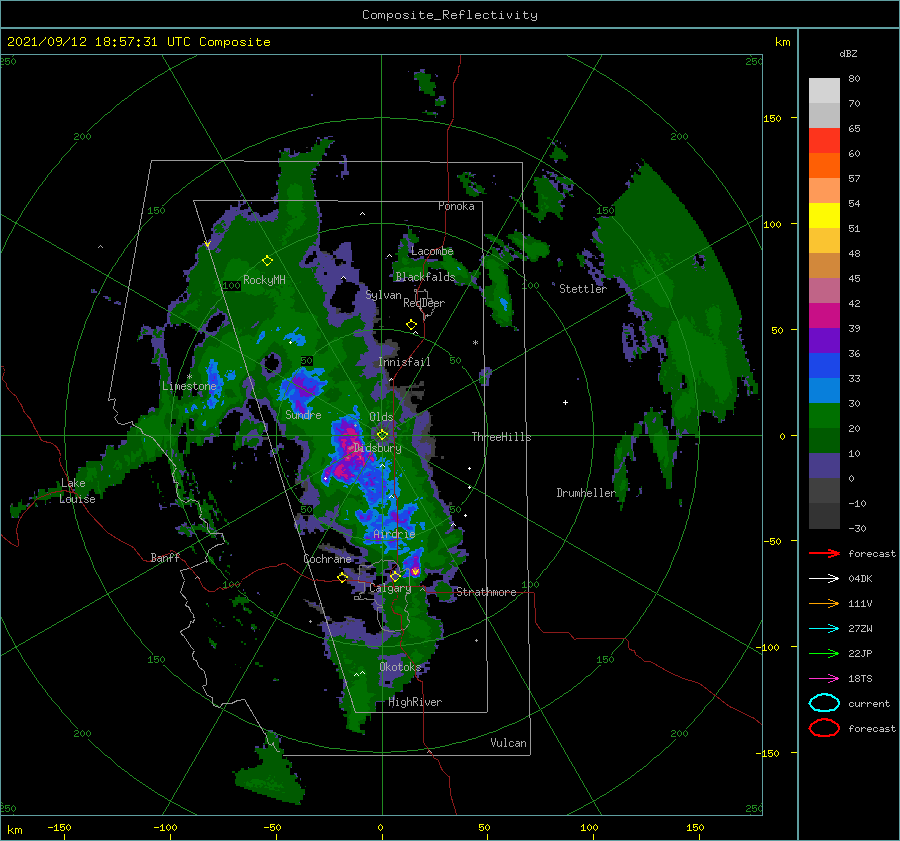
Task: Click the -150 tick on the bottom km axis
Action: 59,827
